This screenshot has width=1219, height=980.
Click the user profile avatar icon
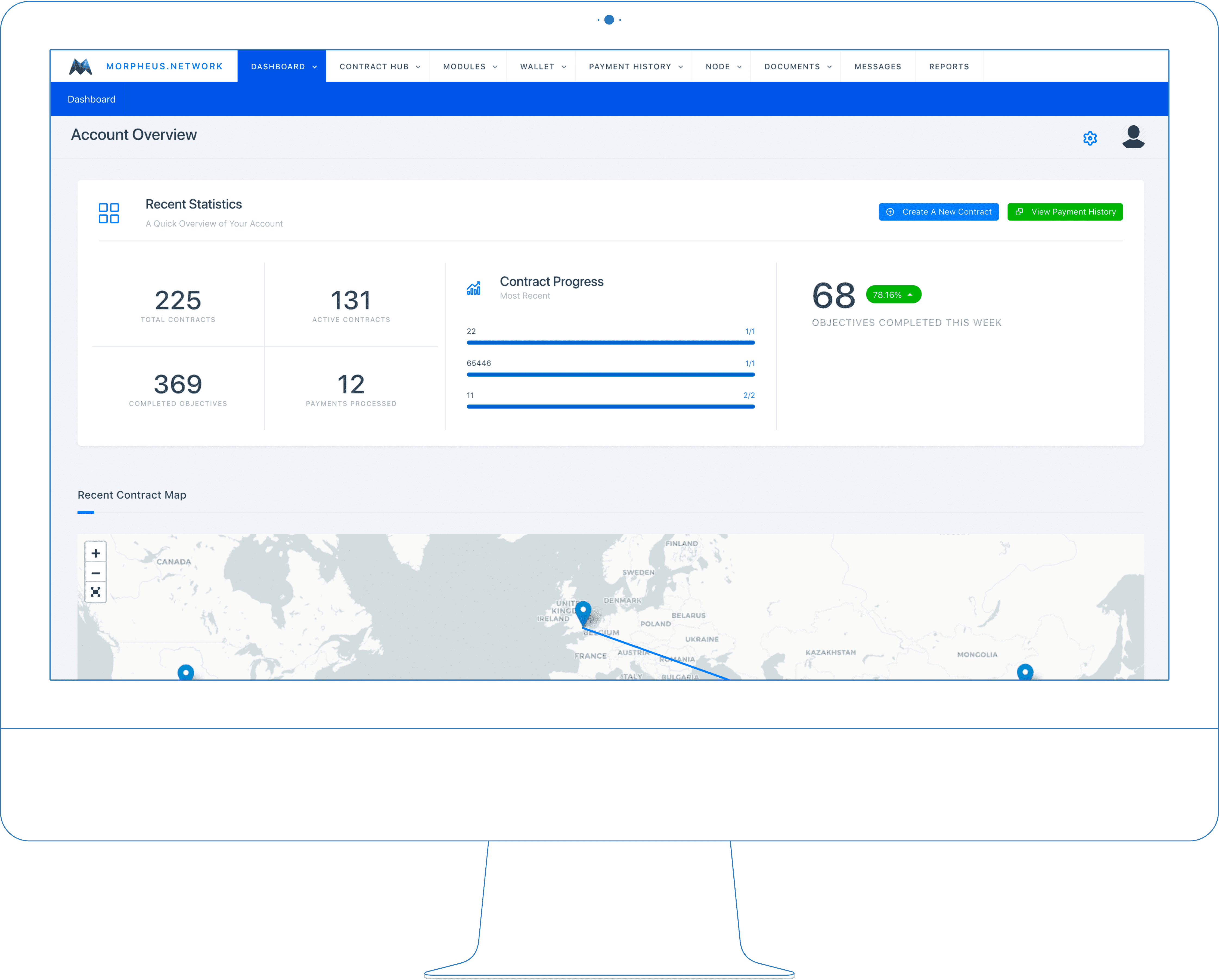(1133, 137)
